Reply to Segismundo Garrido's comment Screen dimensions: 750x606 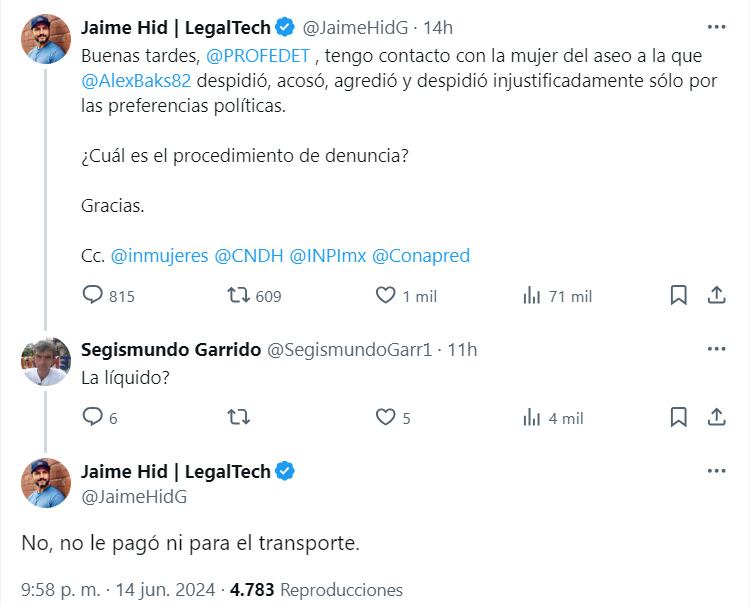(93, 418)
